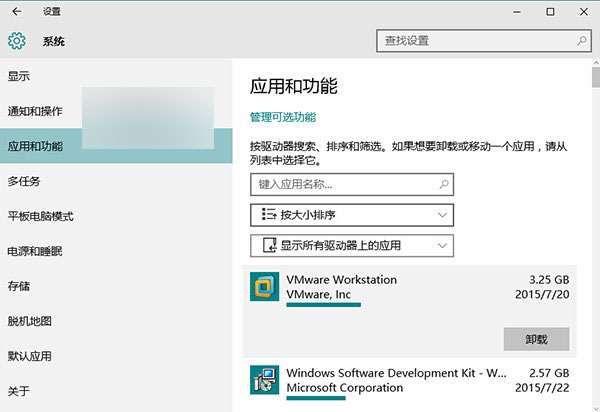Click the back arrow in title bar
Screen dimensions: 600x412
(x=16, y=12)
